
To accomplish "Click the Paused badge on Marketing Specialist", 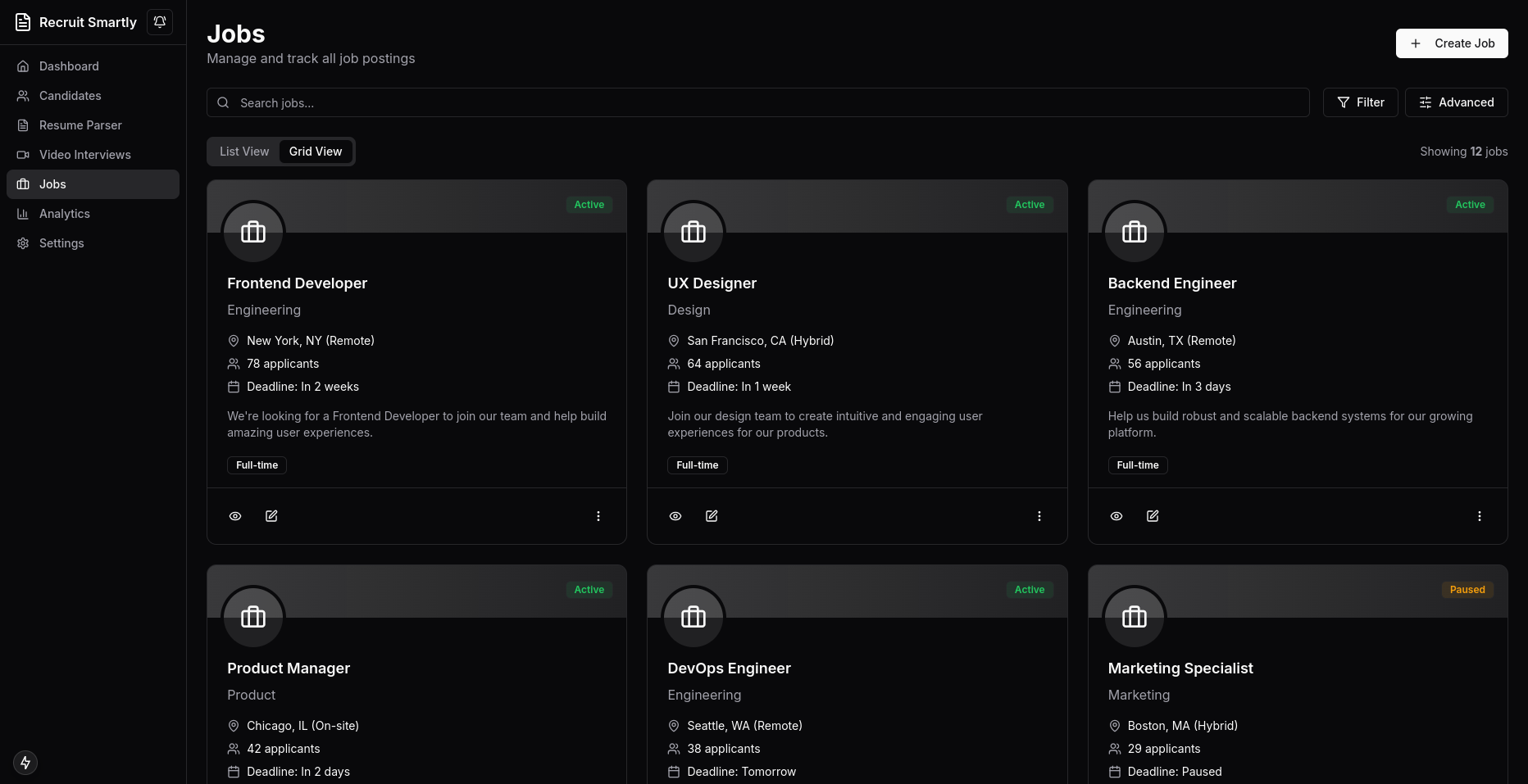I will (x=1467, y=590).
